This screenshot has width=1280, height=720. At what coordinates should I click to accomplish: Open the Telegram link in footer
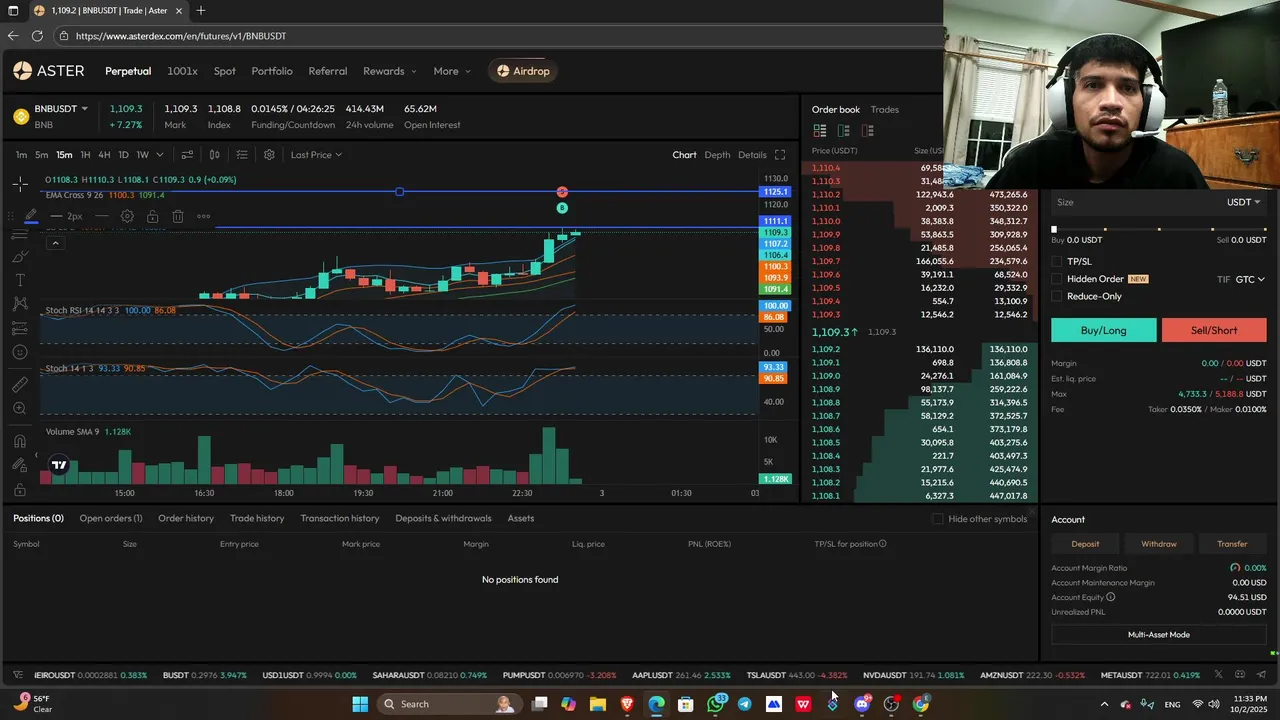(1261, 675)
